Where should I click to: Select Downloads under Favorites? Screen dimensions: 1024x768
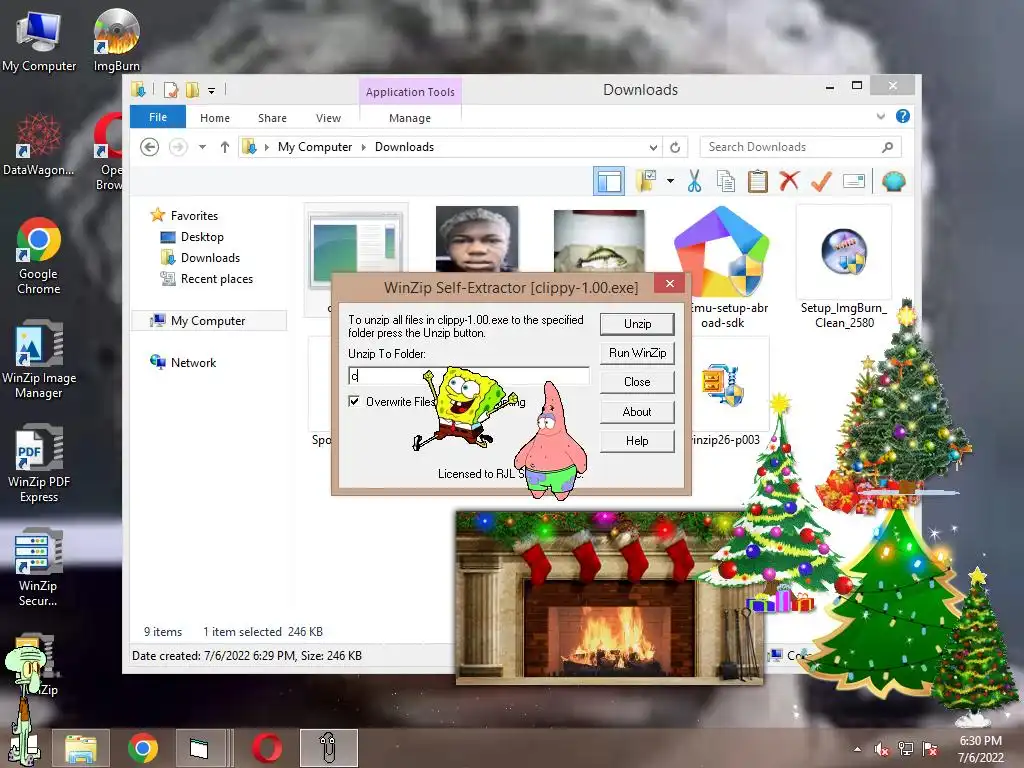(x=210, y=258)
